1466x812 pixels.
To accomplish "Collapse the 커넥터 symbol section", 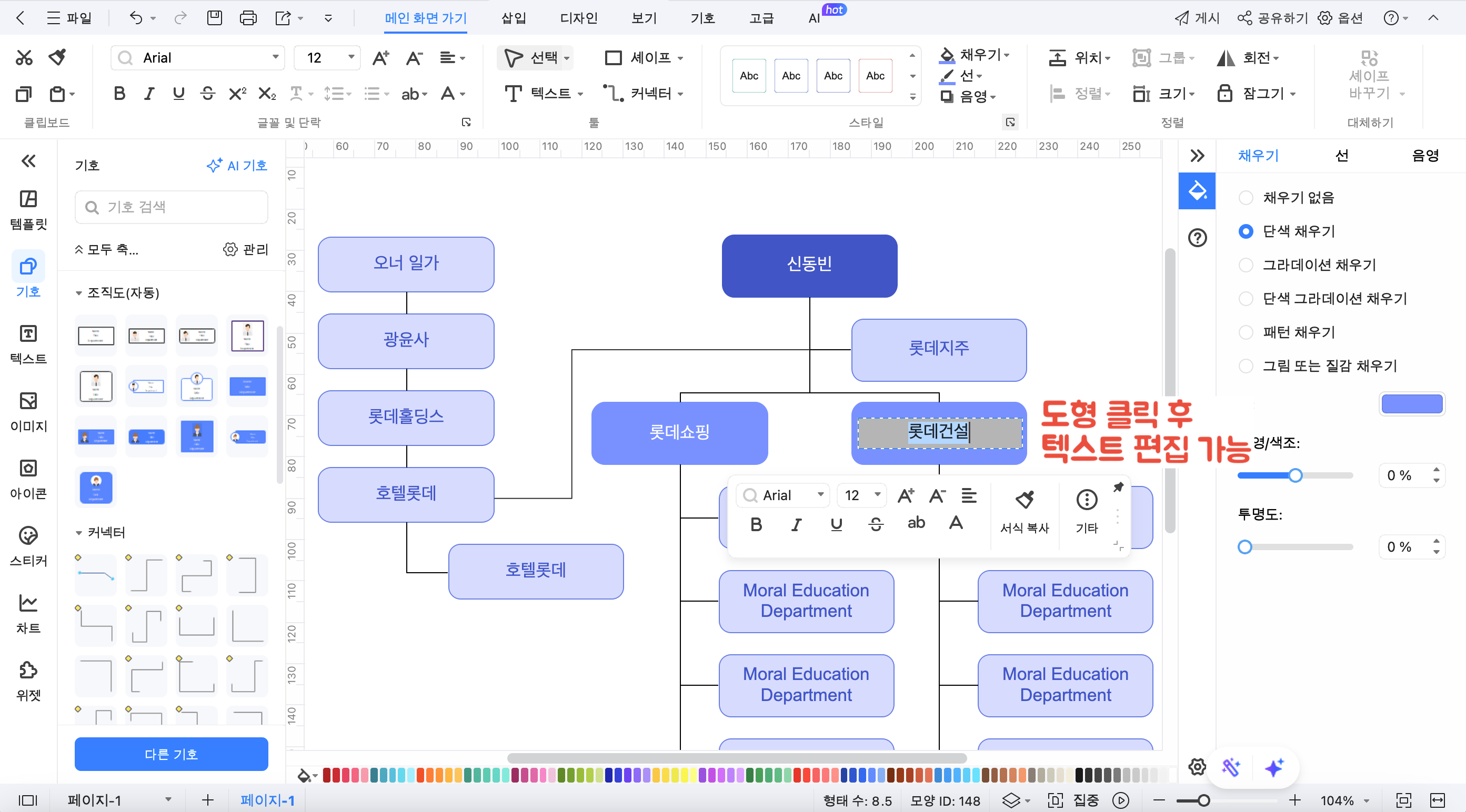I will click(78, 533).
